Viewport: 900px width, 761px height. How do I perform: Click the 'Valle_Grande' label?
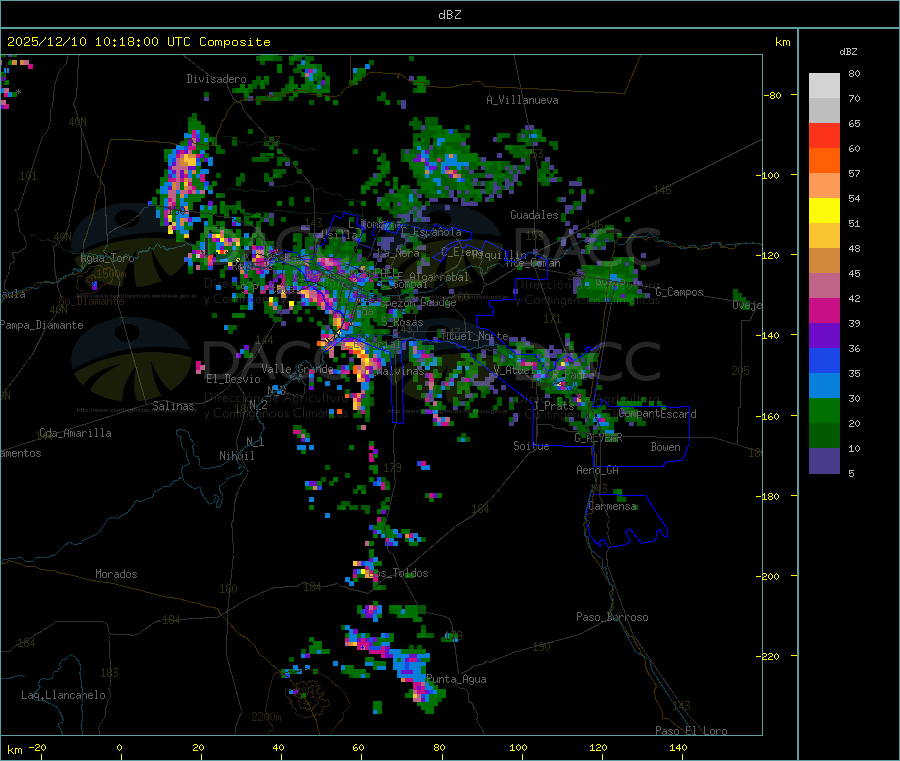[297, 369]
